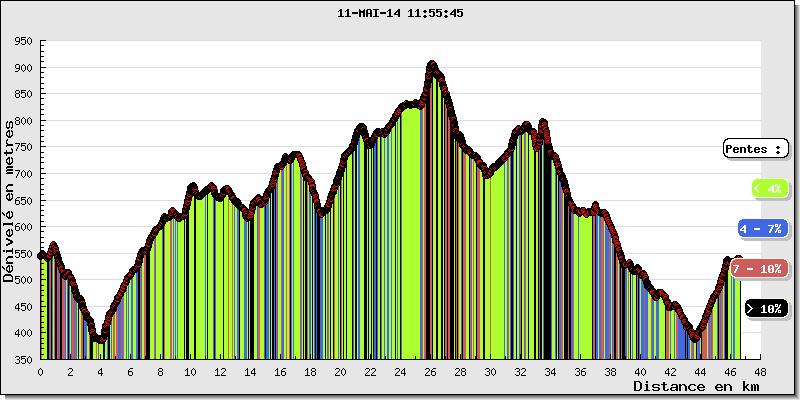Click the 48 km tick on the distance axis
This screenshot has width=800, height=400.
tap(760, 372)
